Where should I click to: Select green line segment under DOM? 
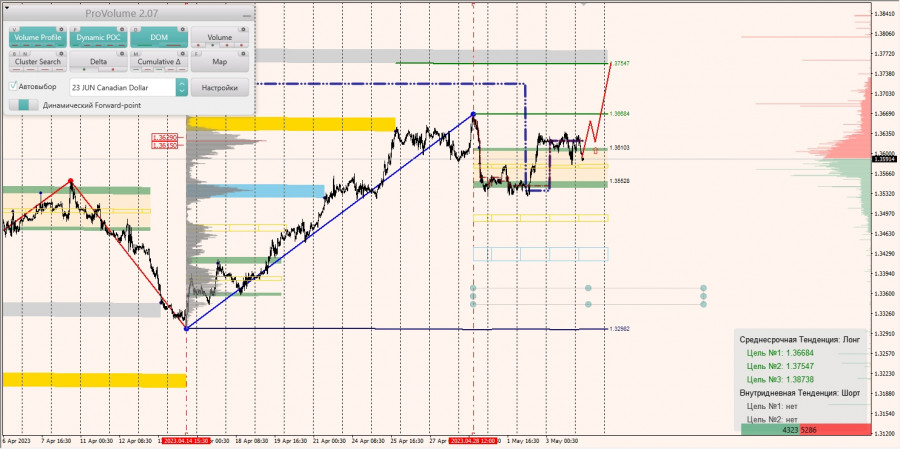coord(145,45)
